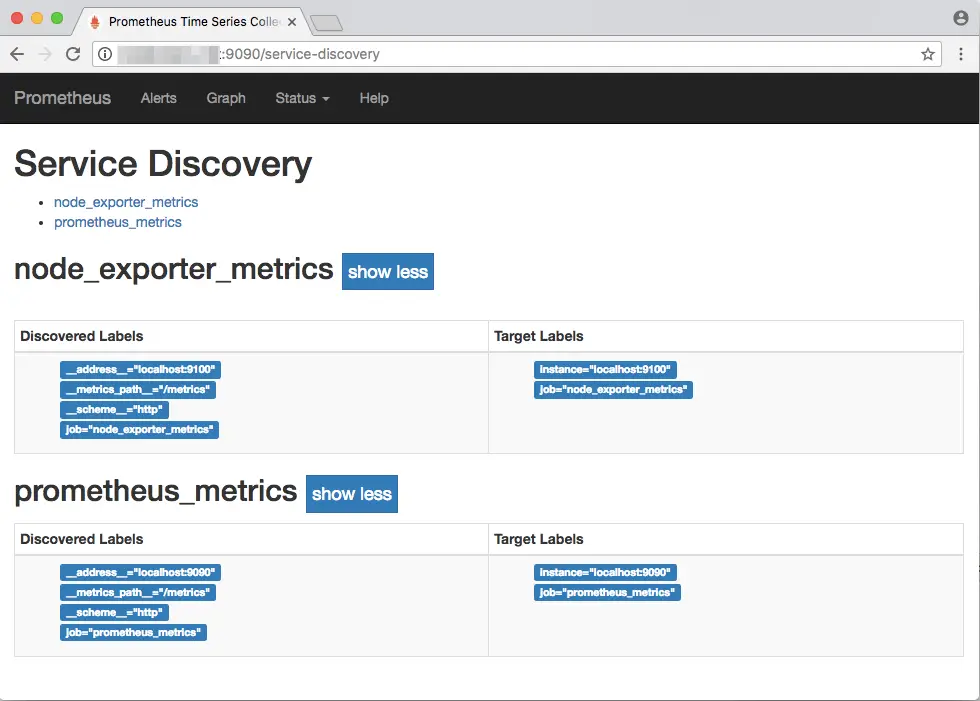Click the instance="localhost:9090" target label
The height and width of the screenshot is (701, 980).
pyautogui.click(x=605, y=573)
